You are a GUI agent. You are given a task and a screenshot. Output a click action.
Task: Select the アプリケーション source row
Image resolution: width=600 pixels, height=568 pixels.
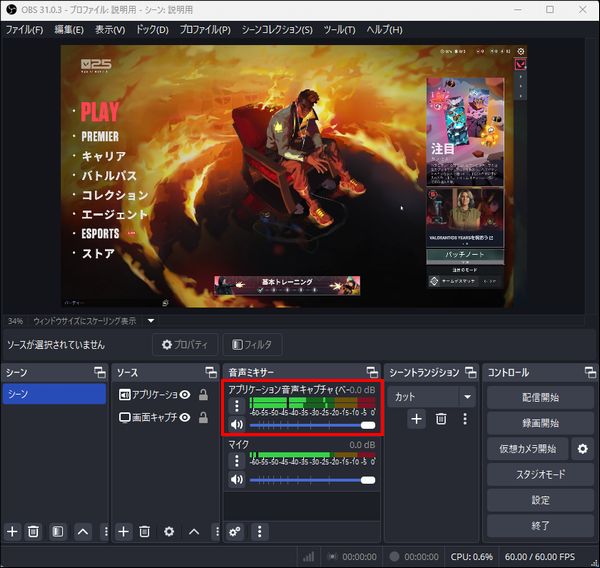tap(148, 395)
